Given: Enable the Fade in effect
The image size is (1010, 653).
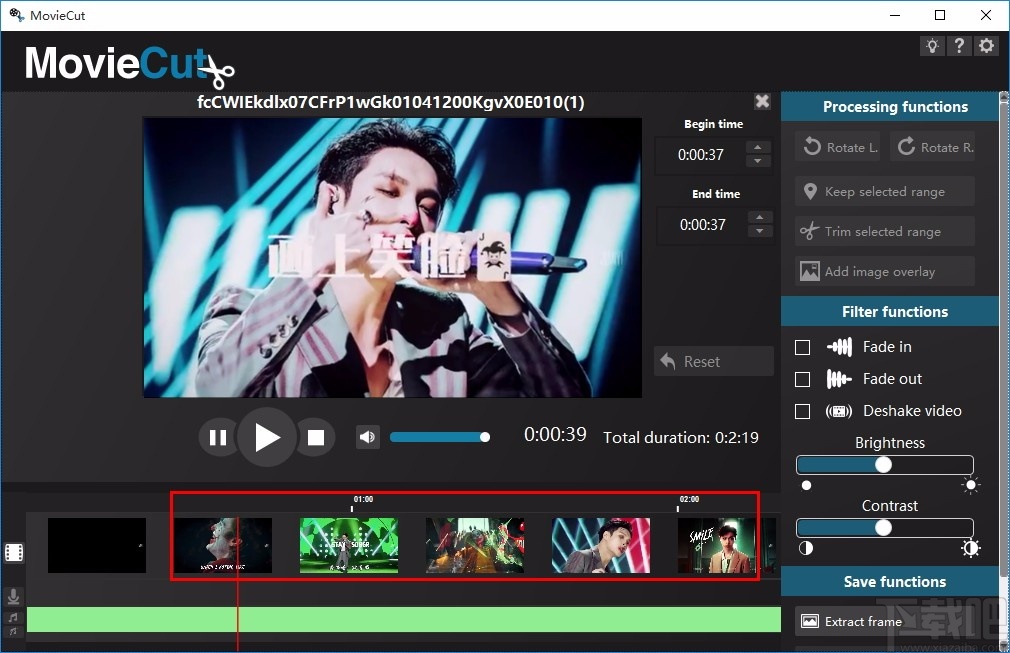Looking at the screenshot, I should 803,347.
